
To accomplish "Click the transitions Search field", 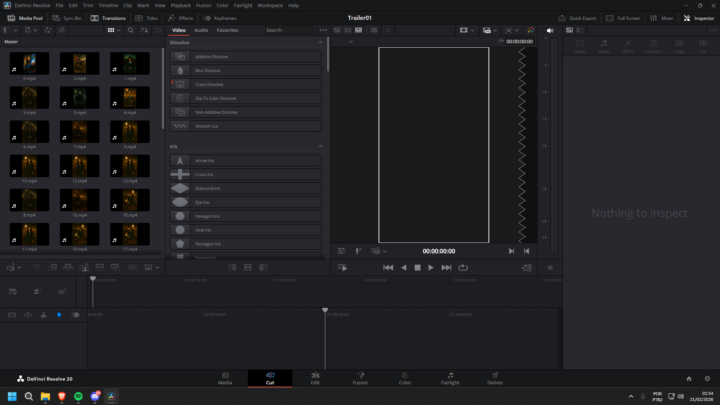I will tap(287, 30).
